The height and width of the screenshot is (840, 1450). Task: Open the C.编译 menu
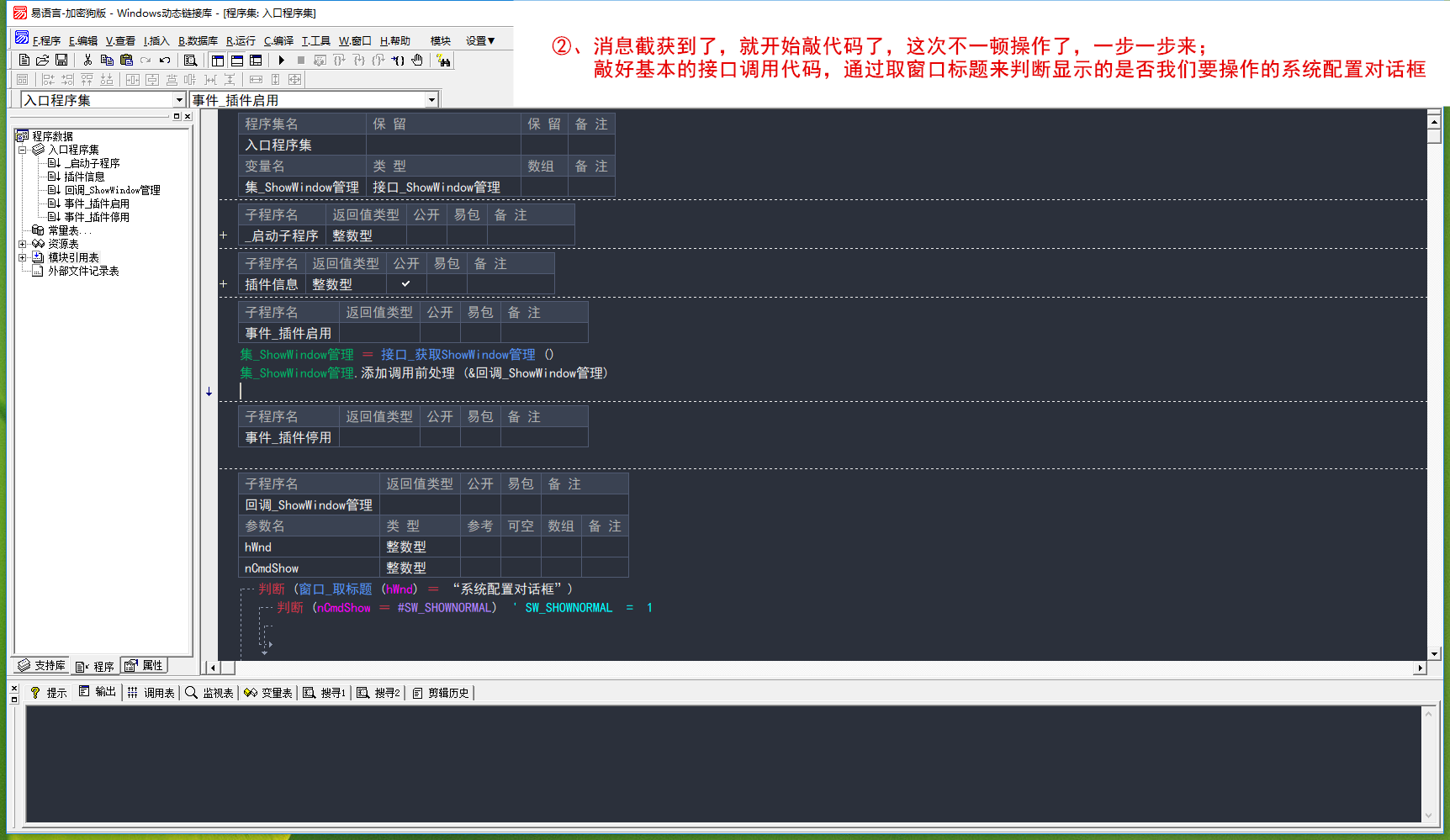click(x=278, y=40)
